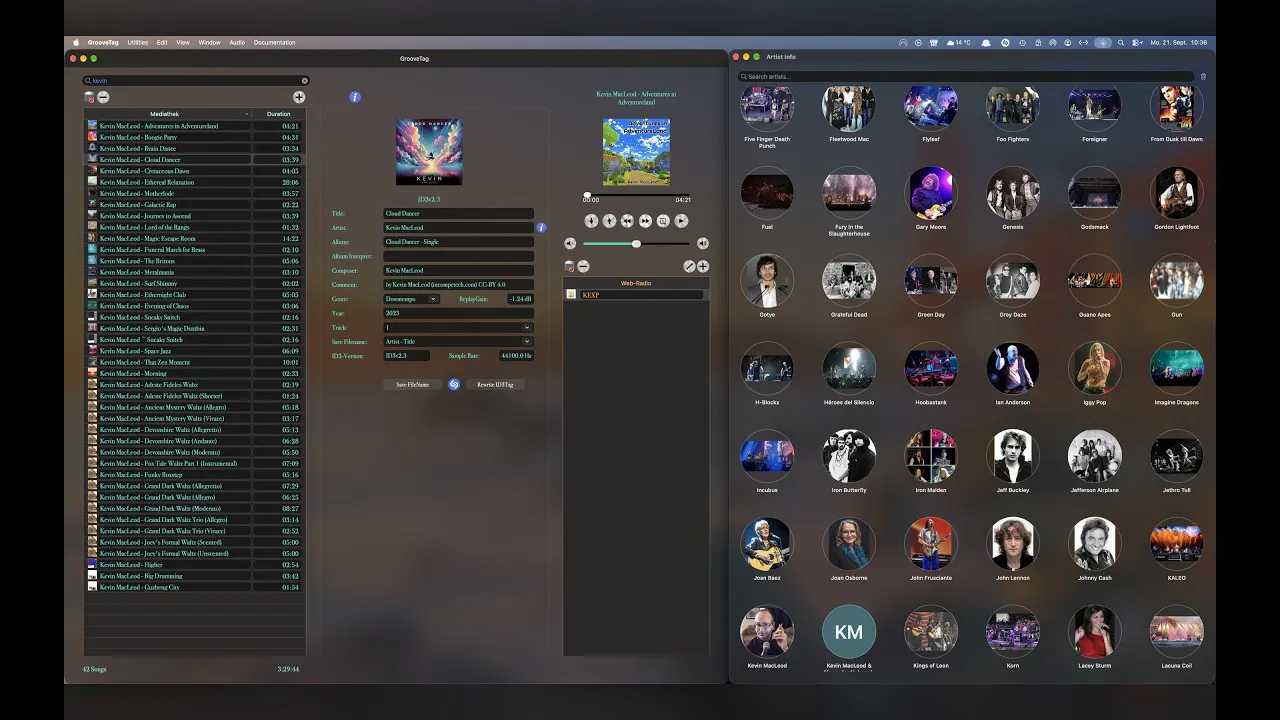Screen dimensions: 1280x720
Task: Click the Adventures in Adventureland cover art
Action: [637, 152]
